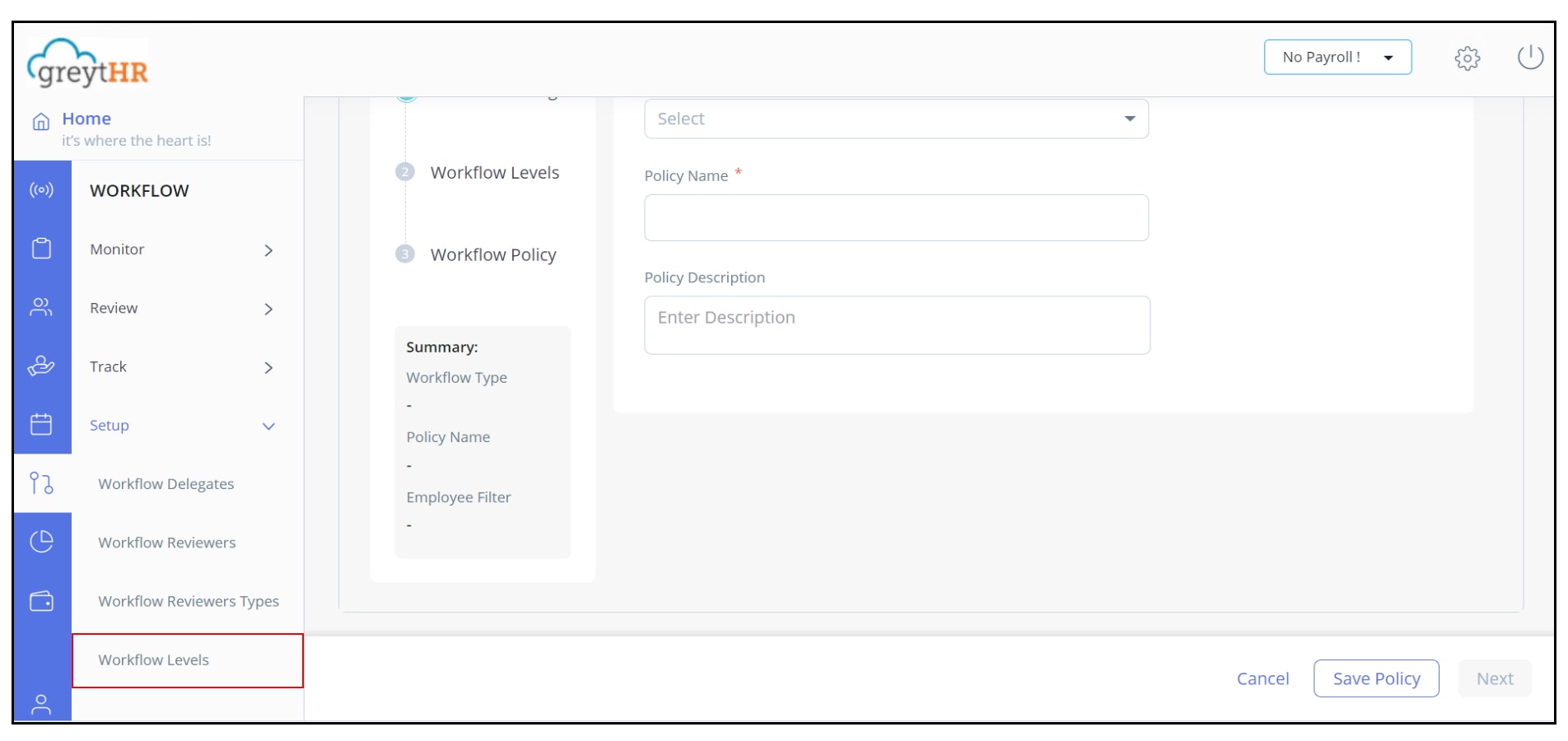This screenshot has width=1568, height=741.
Task: Click the WORKFLOW section heading
Action: coord(139,190)
